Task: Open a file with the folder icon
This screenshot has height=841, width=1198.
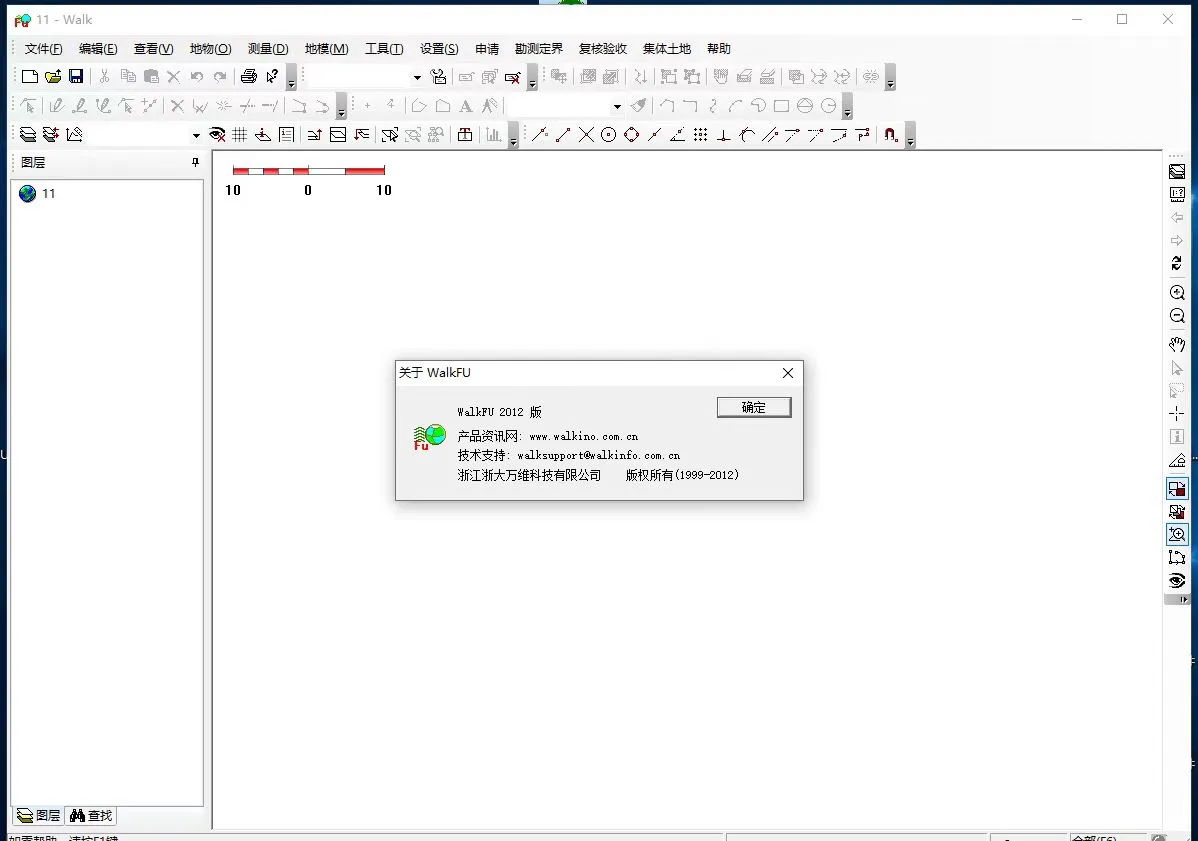Action: point(53,76)
